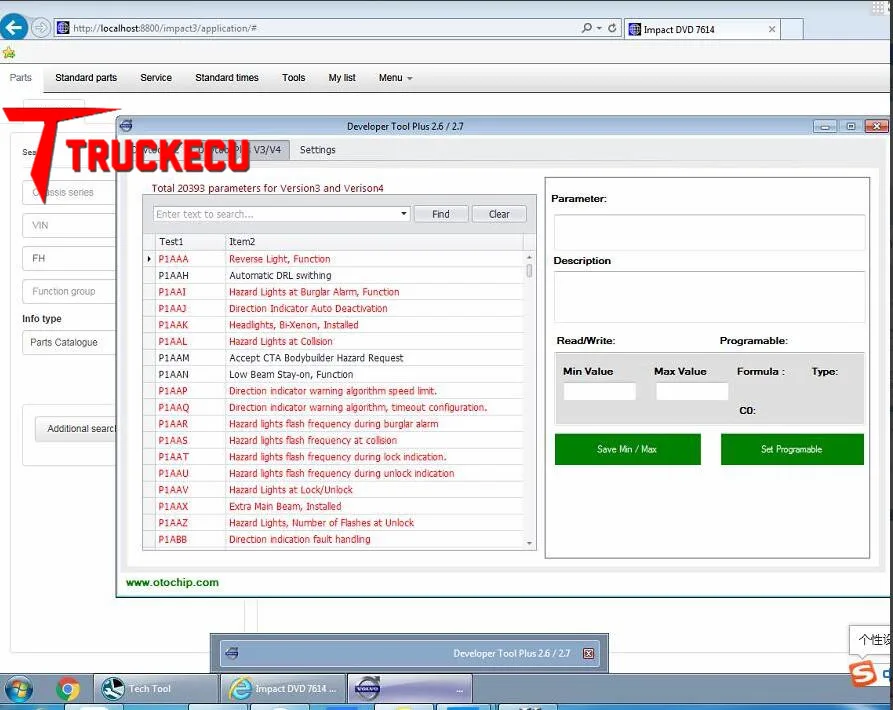
Task: Click the refresh icon in address bar
Action: 612,28
